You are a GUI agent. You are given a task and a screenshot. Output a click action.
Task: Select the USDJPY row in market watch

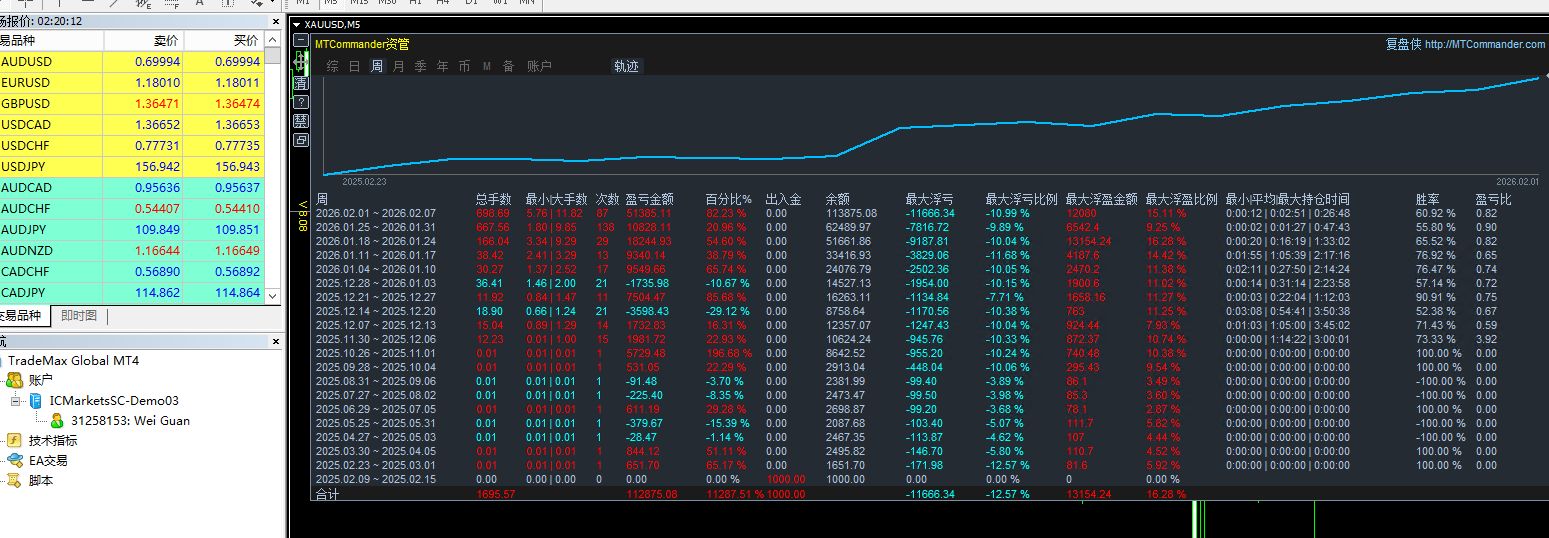coord(131,167)
